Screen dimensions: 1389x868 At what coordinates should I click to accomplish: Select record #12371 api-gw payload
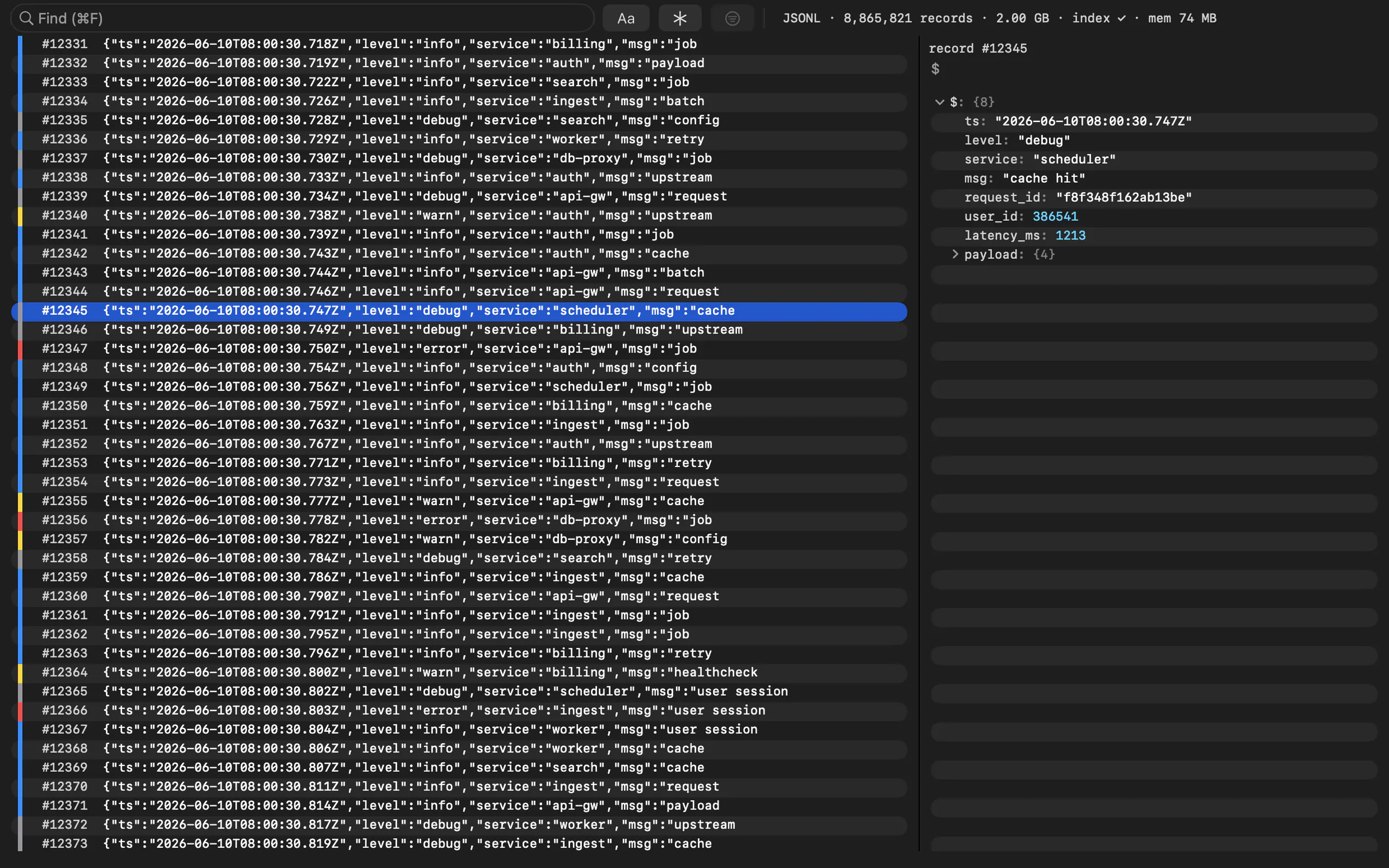(459, 806)
